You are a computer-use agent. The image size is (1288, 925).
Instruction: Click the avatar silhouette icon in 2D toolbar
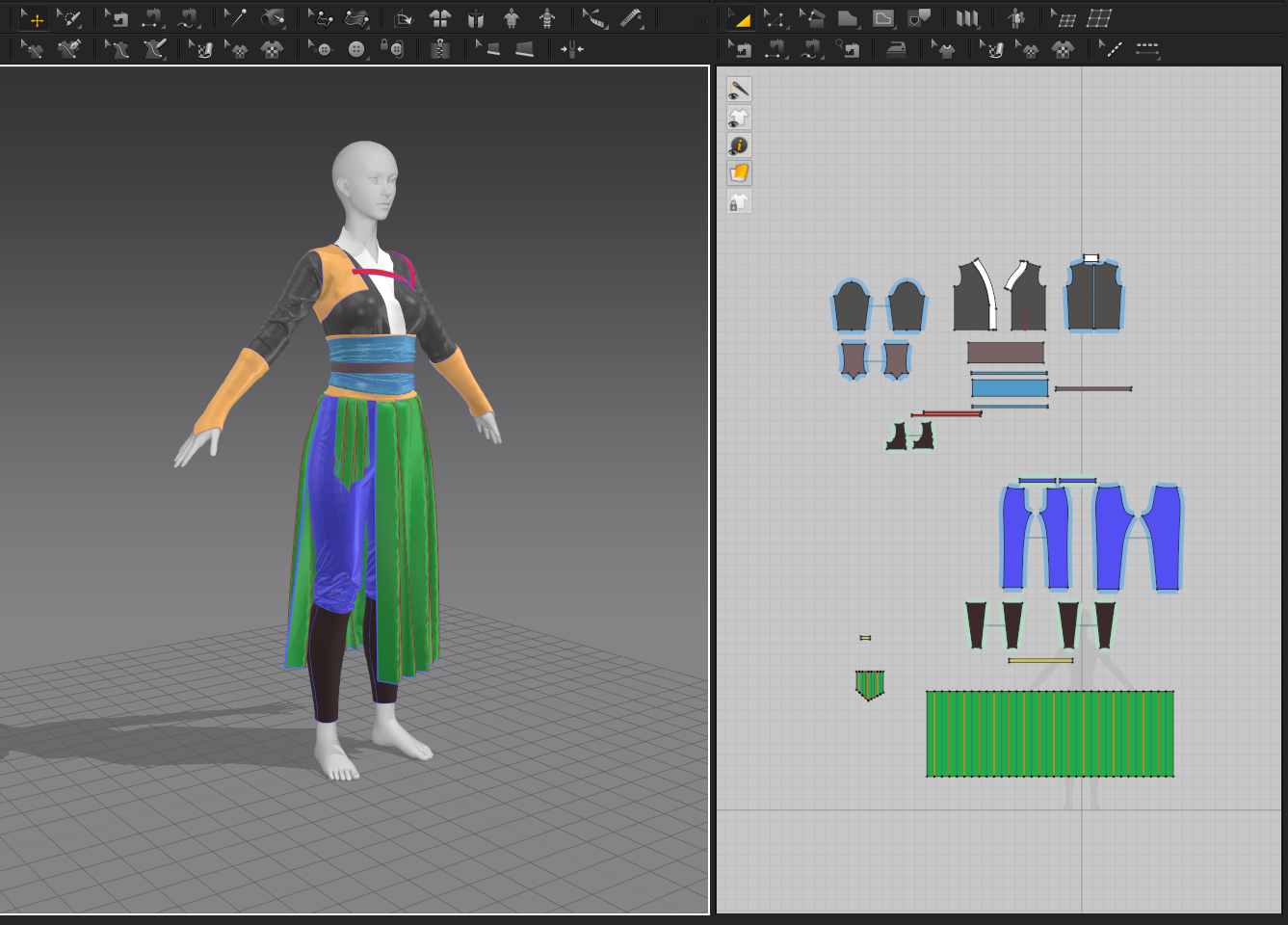pyautogui.click(x=1015, y=18)
